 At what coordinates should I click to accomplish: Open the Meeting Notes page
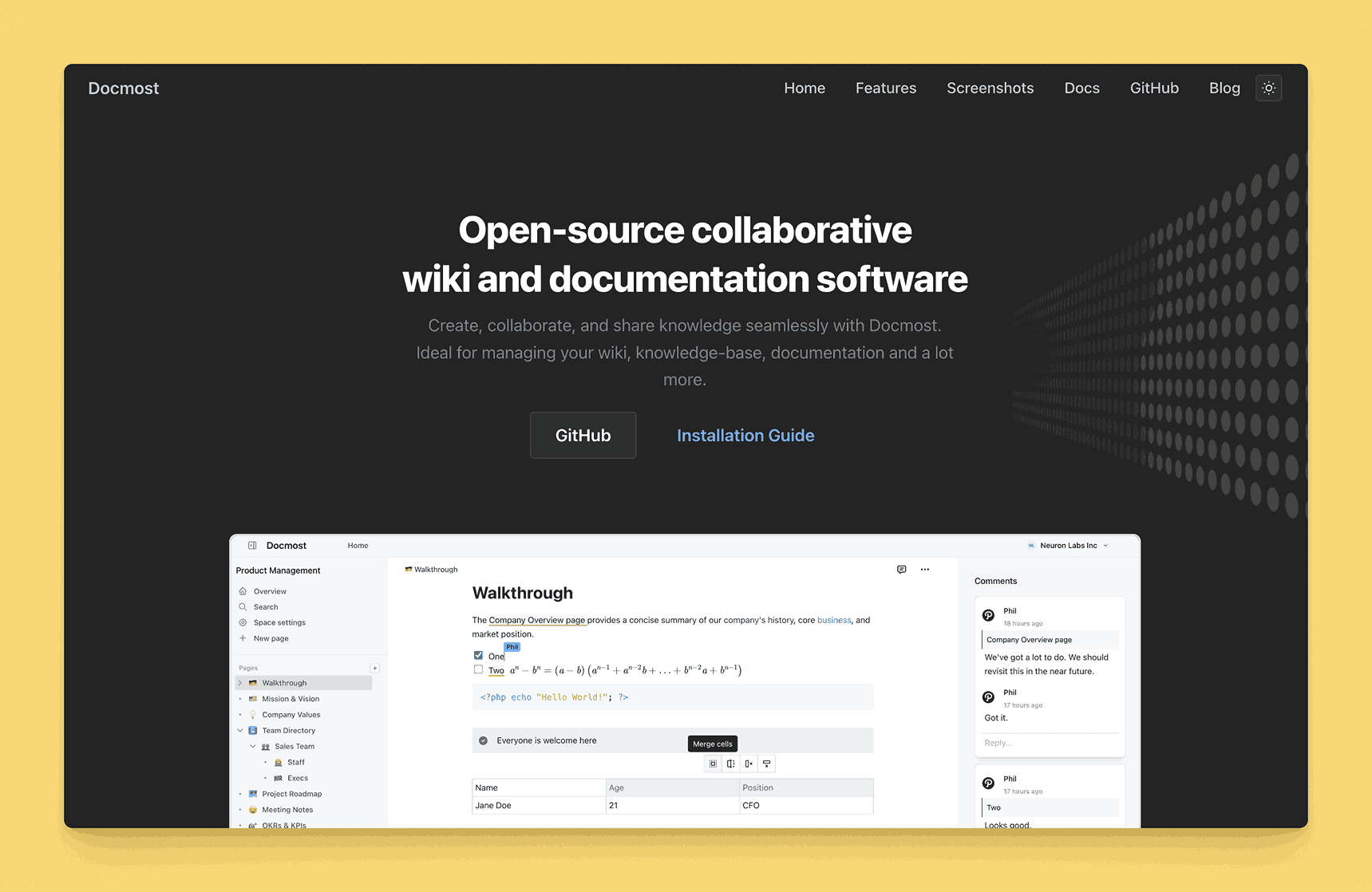(287, 810)
